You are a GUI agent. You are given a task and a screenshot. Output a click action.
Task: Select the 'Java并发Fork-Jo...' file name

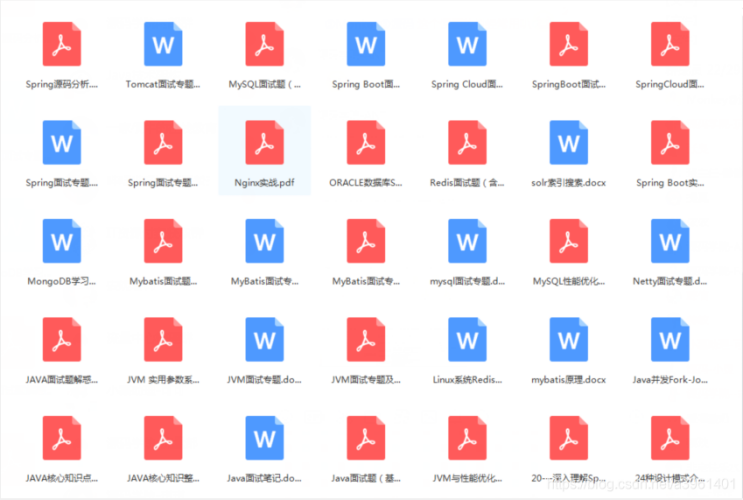point(670,380)
